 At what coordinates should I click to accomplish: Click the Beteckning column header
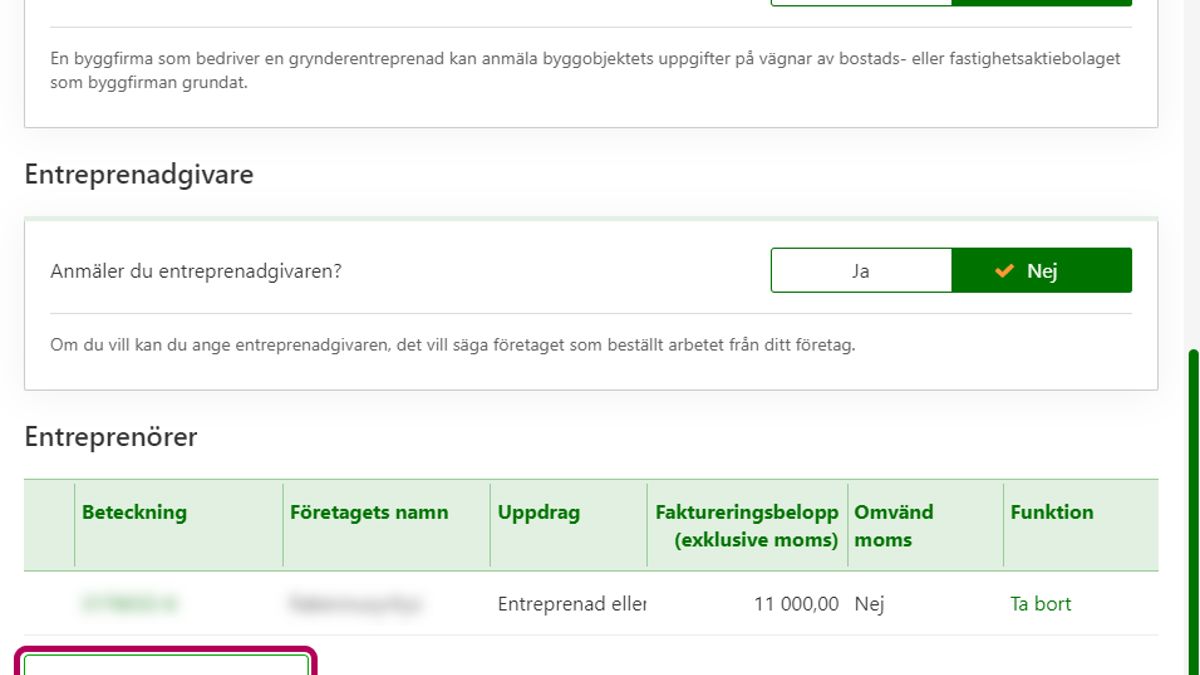click(134, 512)
